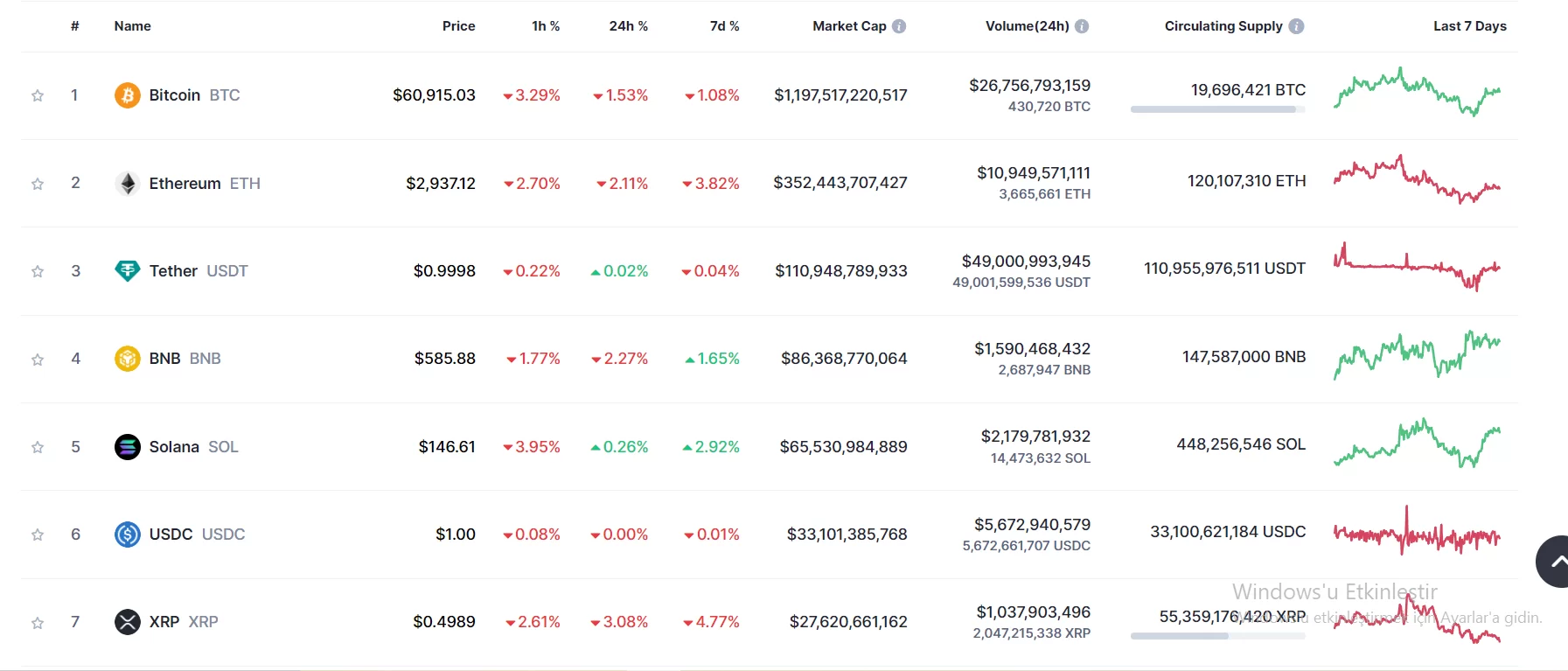Open Solana 24h volume link
Image resolution: width=1568 pixels, height=671 pixels.
(x=1035, y=437)
